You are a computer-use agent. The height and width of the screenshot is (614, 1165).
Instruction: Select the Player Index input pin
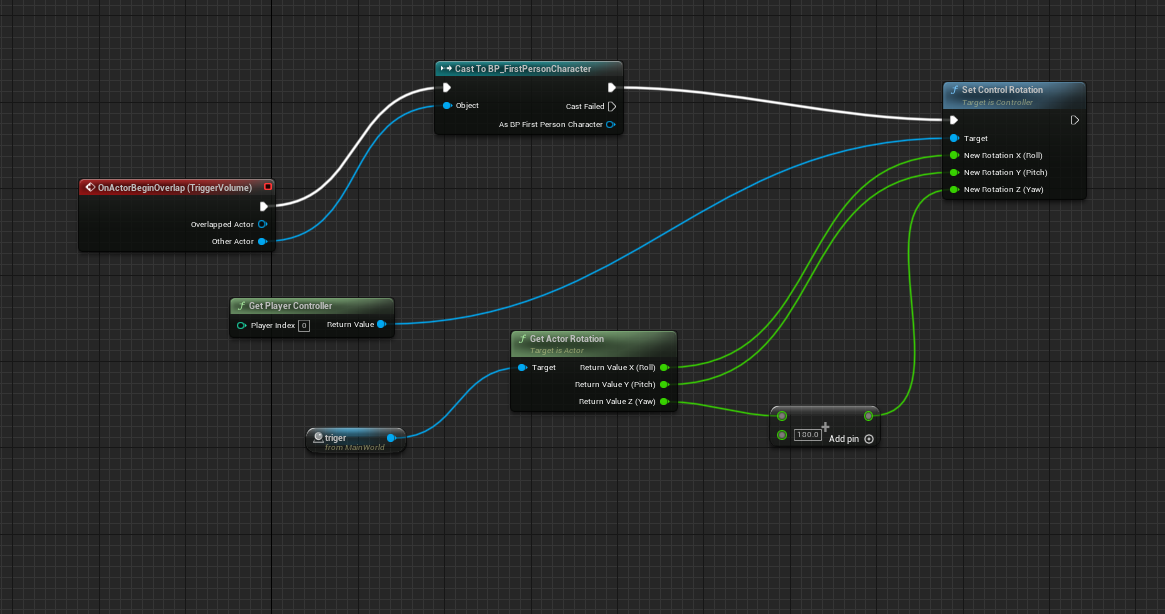click(x=241, y=326)
